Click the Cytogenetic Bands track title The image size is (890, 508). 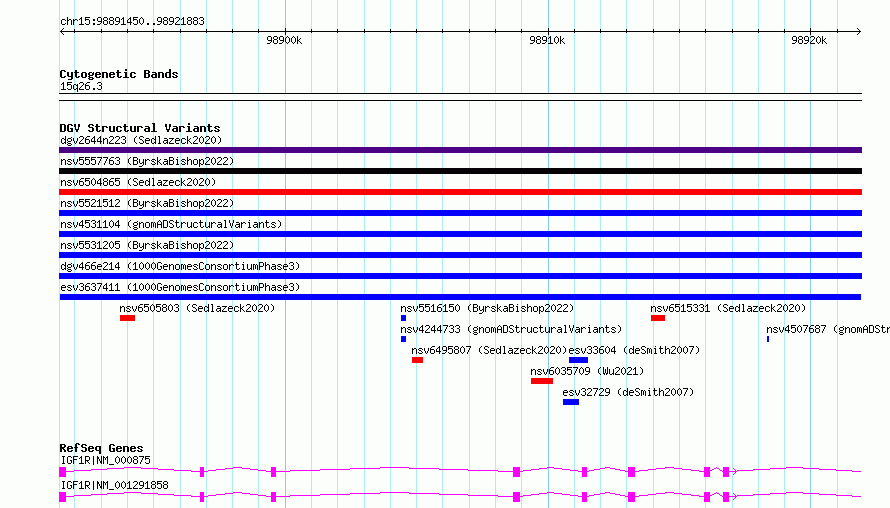tap(119, 74)
